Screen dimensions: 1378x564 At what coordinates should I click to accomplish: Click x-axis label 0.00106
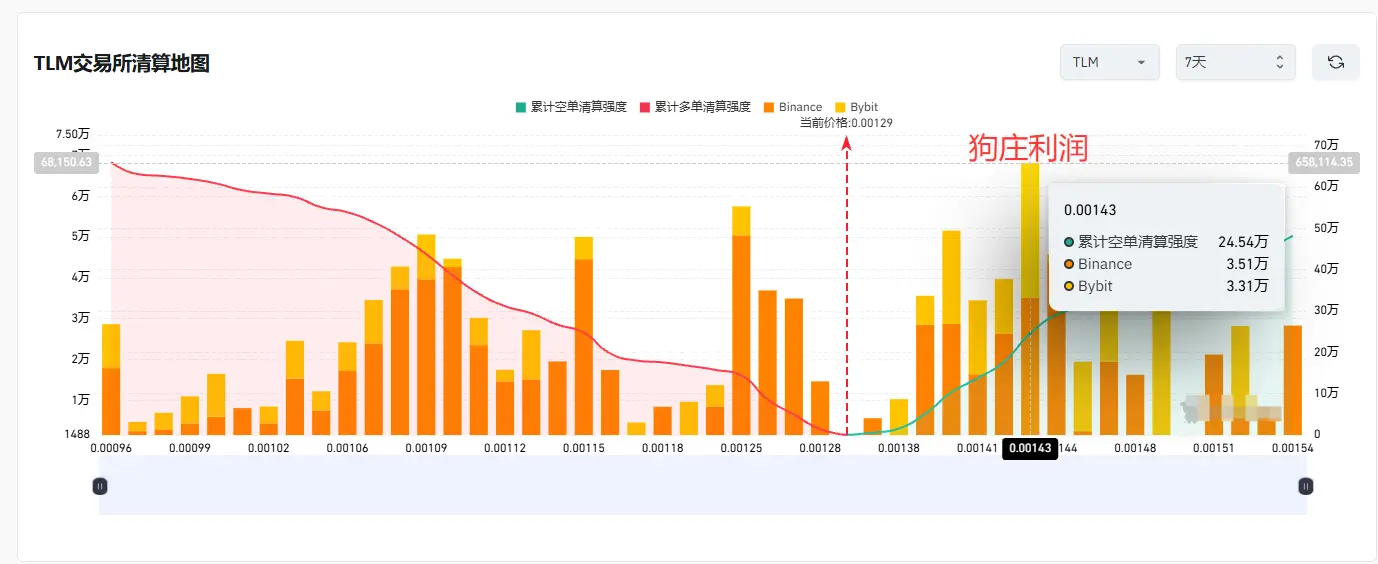click(347, 448)
